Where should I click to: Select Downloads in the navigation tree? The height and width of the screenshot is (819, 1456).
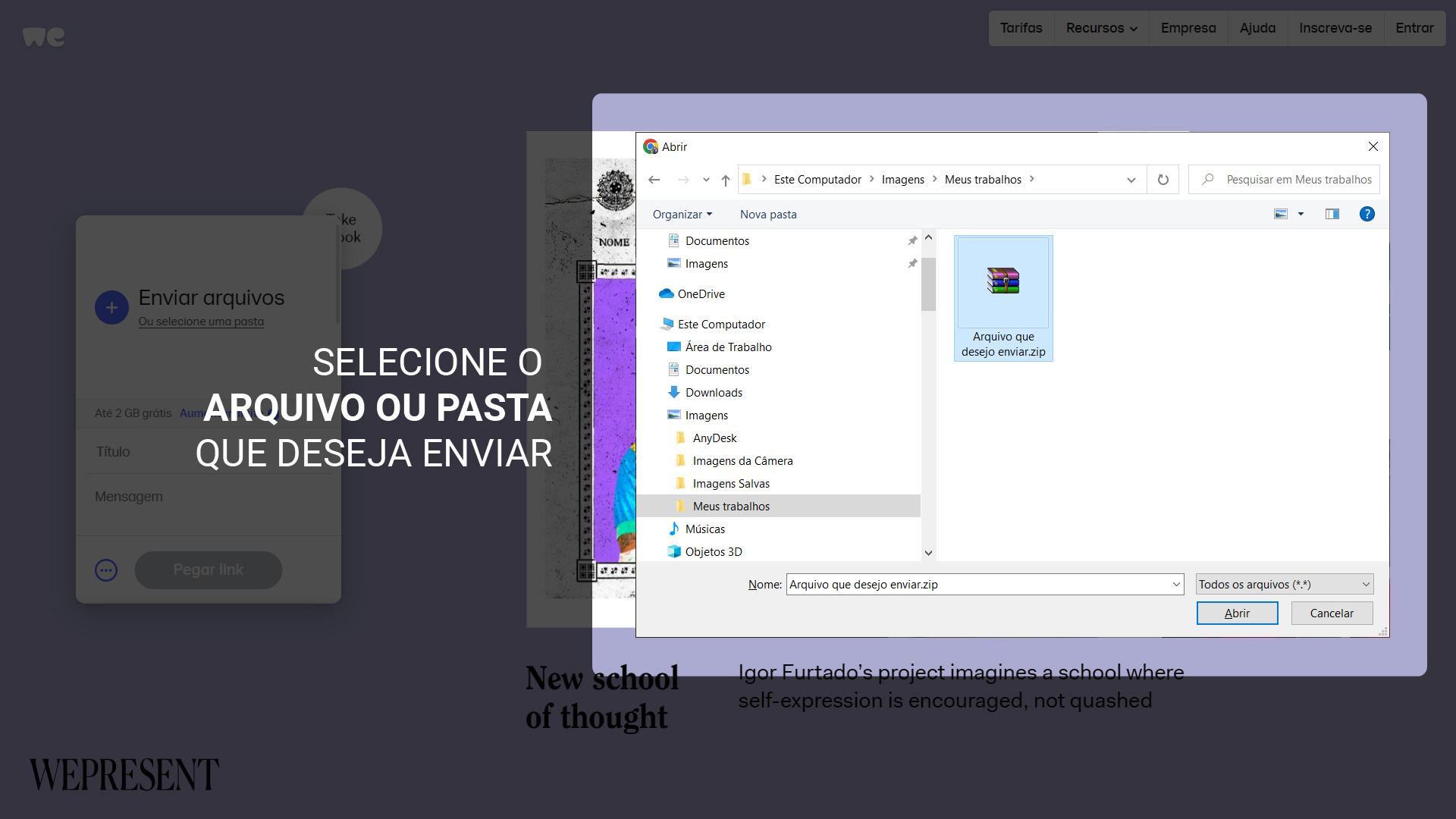[x=713, y=393]
